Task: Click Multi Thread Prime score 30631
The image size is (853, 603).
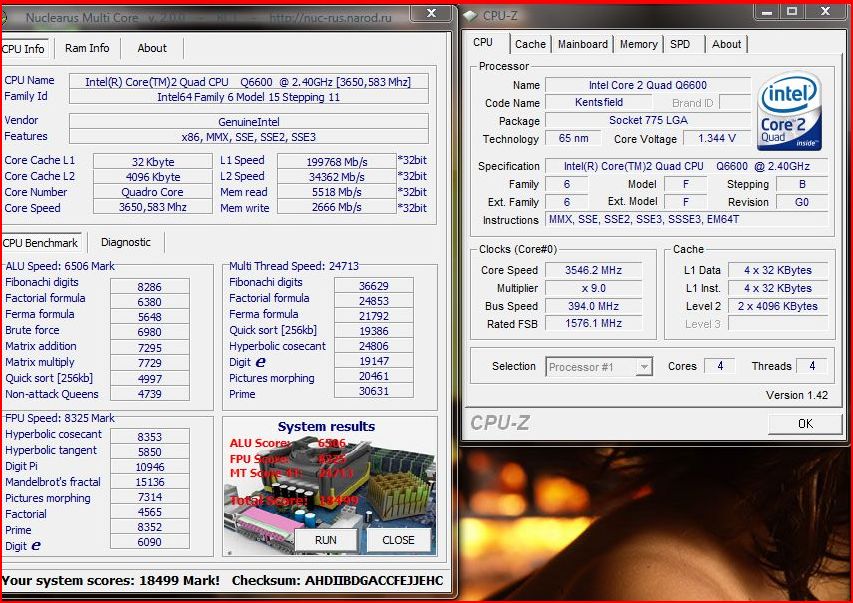Action: pyautogui.click(x=374, y=391)
